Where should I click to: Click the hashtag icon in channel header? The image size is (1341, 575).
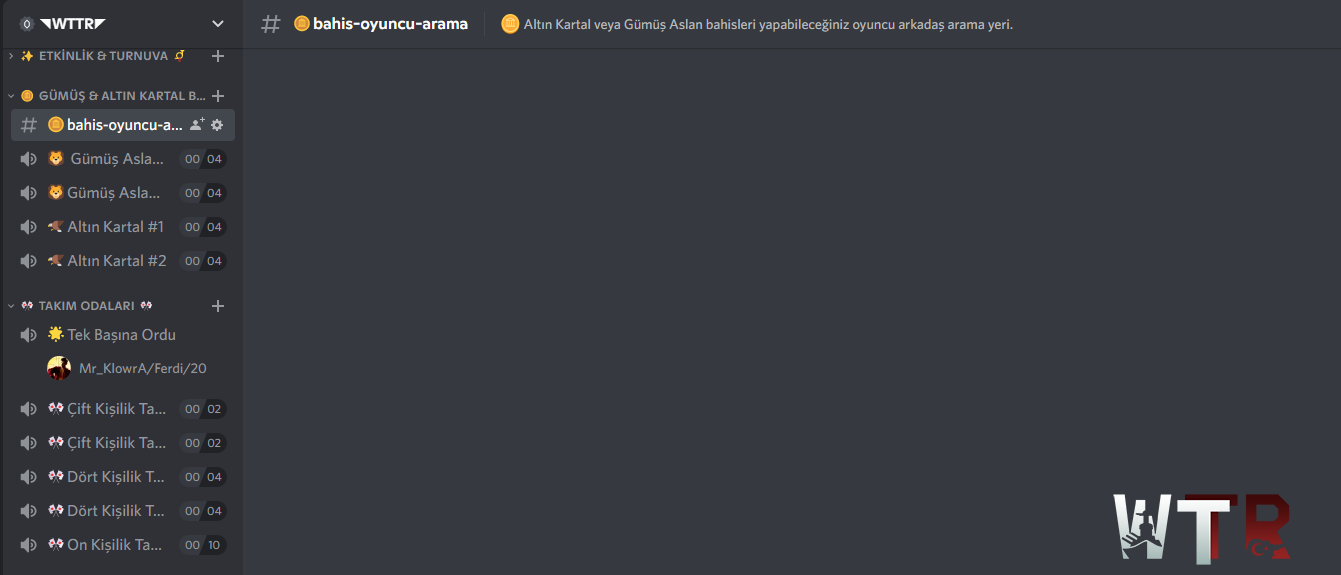tap(270, 24)
